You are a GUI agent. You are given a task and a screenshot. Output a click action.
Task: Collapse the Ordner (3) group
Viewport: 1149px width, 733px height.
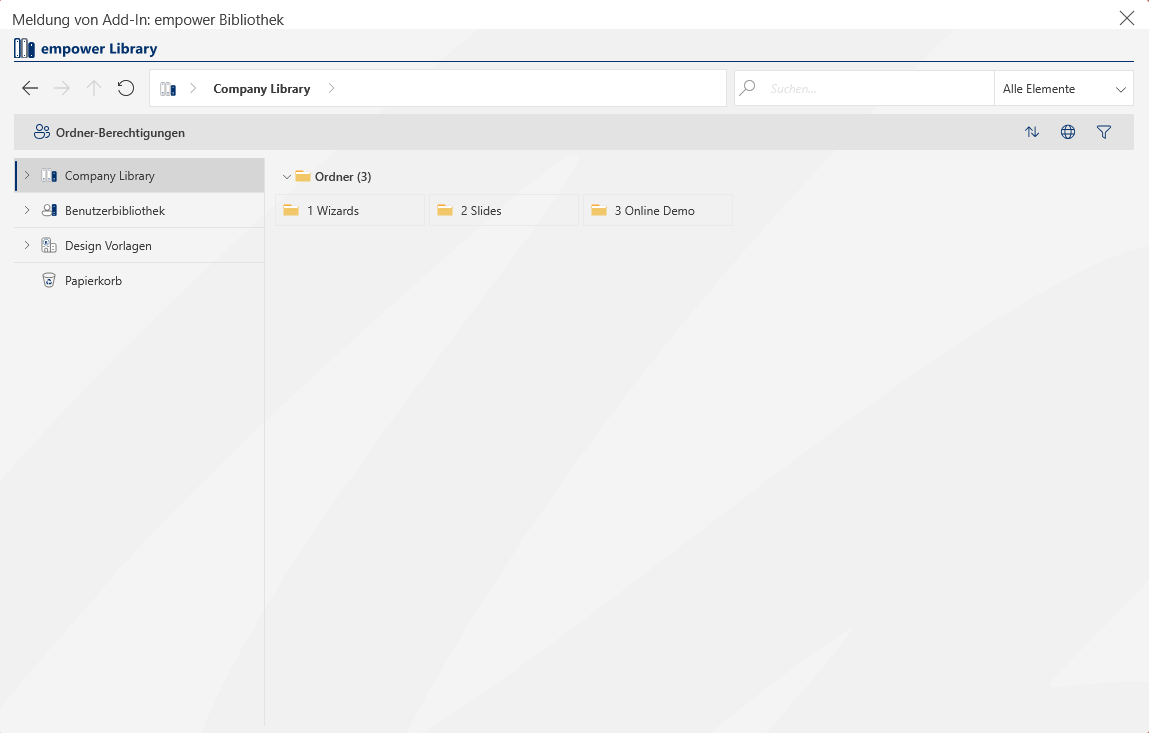[x=287, y=177]
